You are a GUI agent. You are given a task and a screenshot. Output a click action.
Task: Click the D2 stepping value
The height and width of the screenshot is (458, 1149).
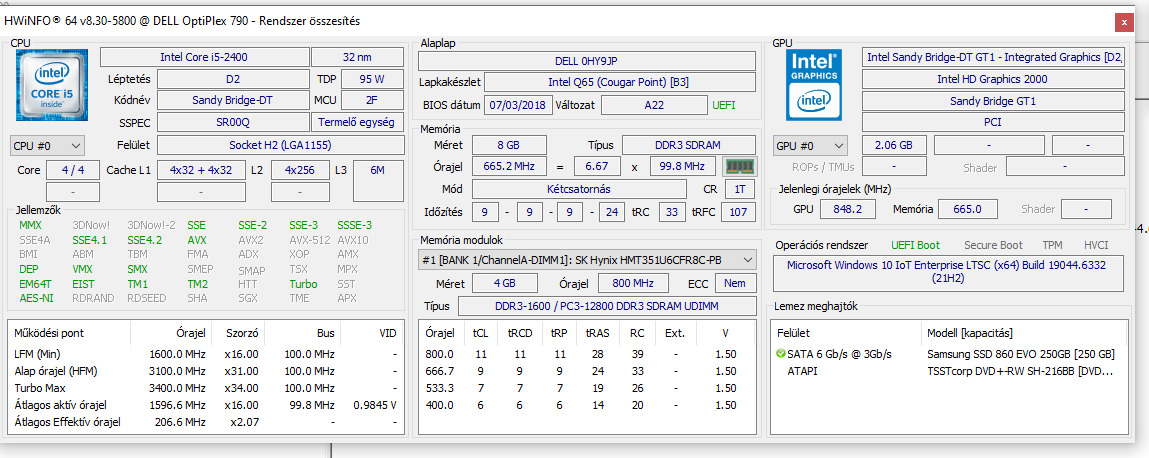pos(234,79)
